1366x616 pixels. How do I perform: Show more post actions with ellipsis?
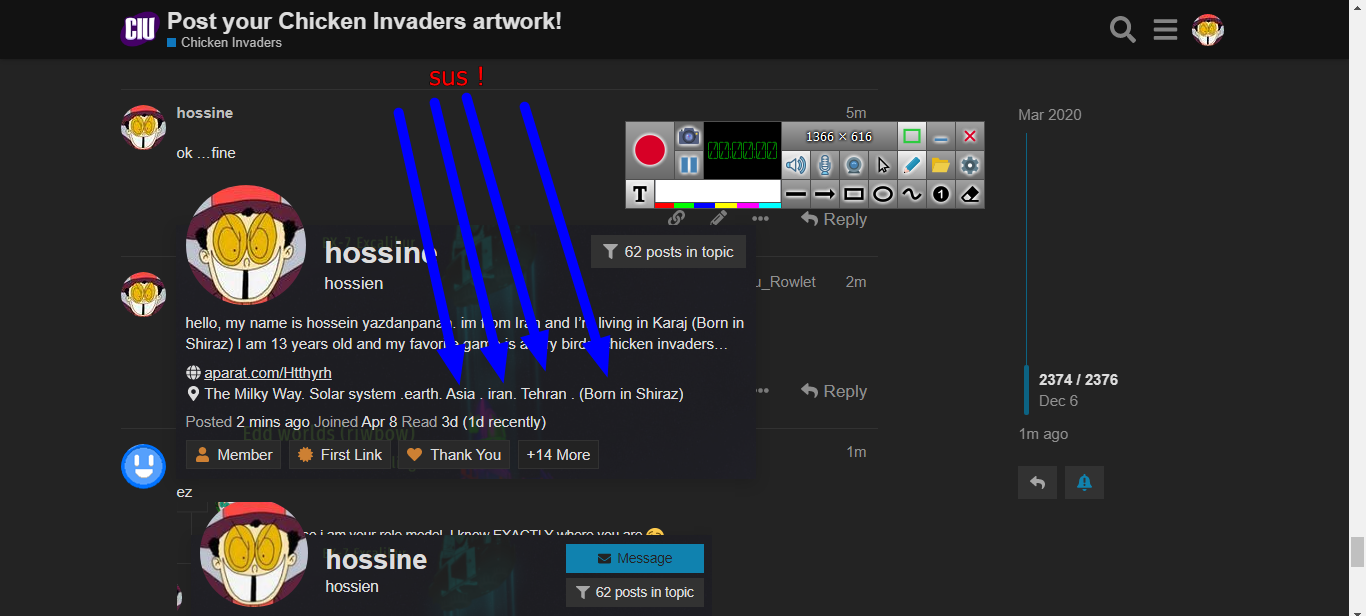761,219
